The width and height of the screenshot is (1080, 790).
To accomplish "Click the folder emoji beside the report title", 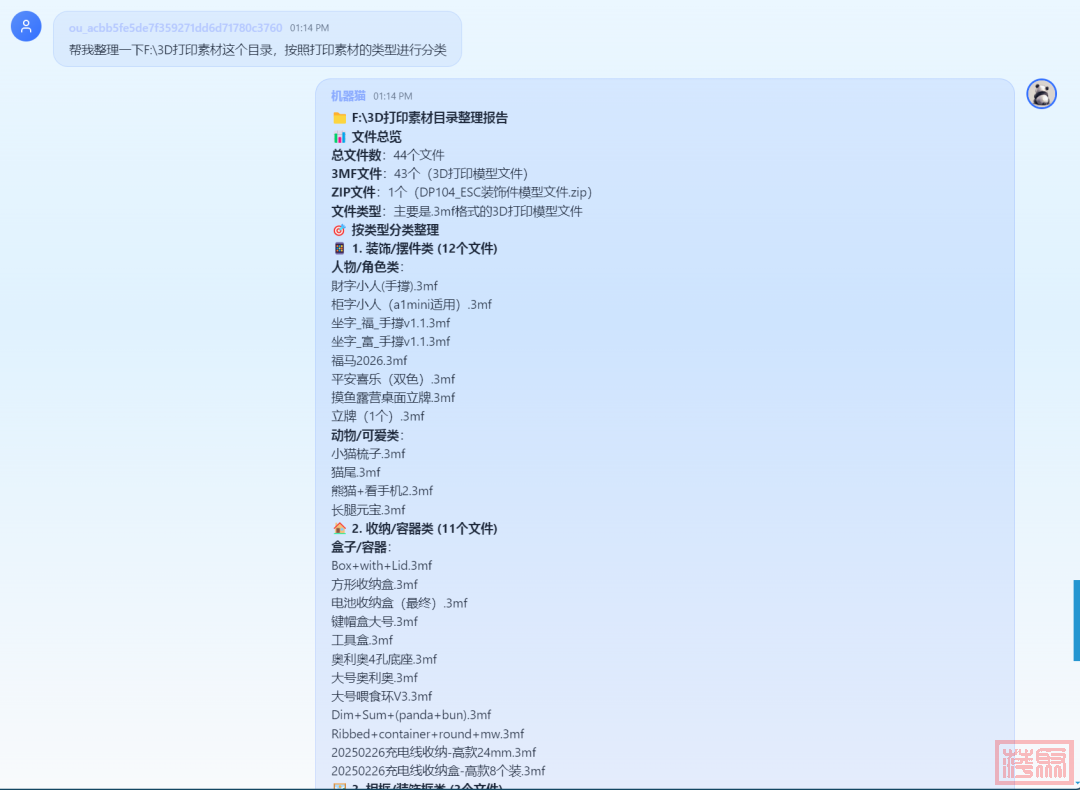I will [x=339, y=118].
